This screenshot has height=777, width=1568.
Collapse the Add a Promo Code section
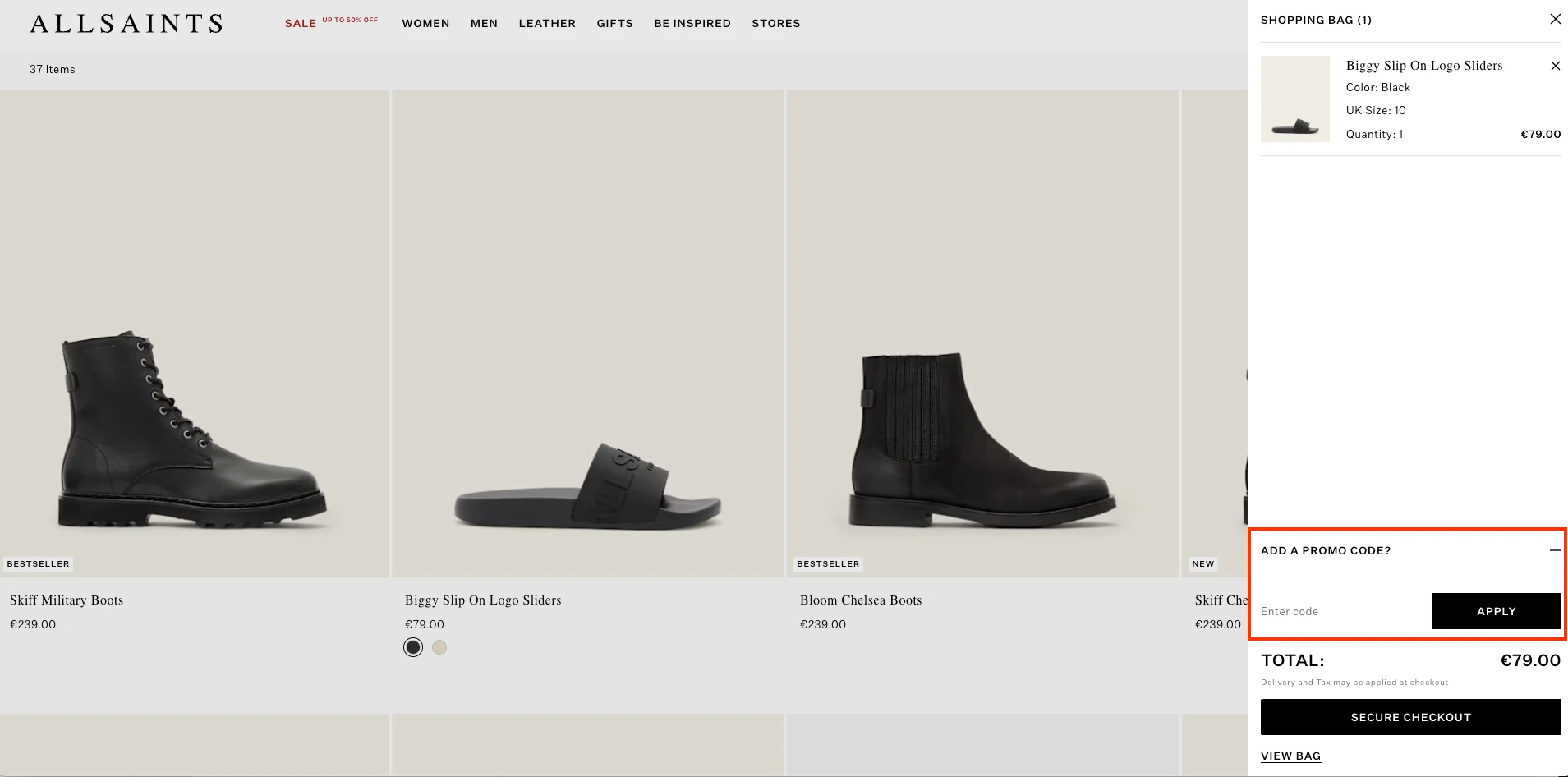[x=1555, y=550]
